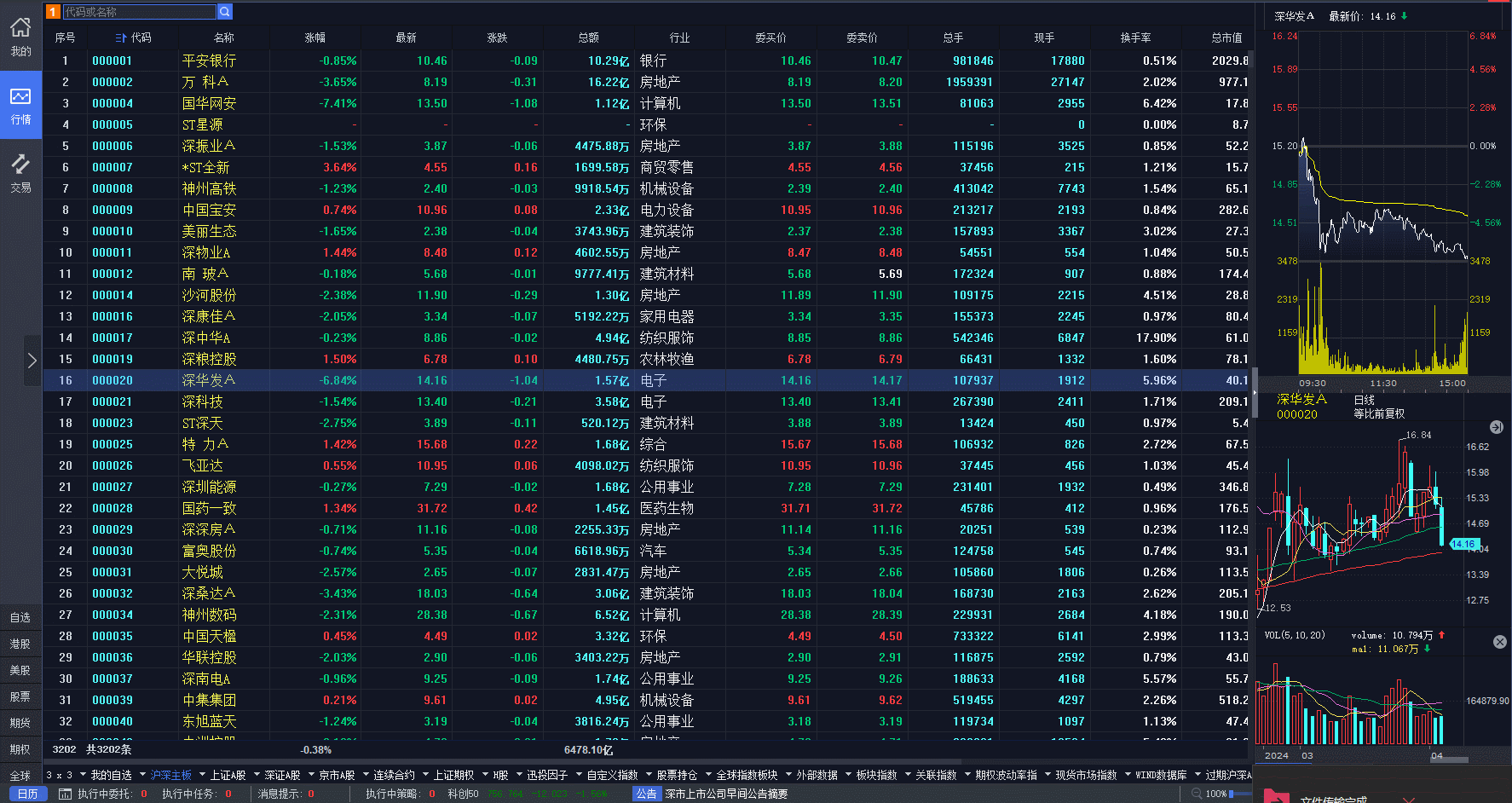1512x803 pixels.
Task: Select the 中国宝安 stock name
Action: (x=209, y=210)
